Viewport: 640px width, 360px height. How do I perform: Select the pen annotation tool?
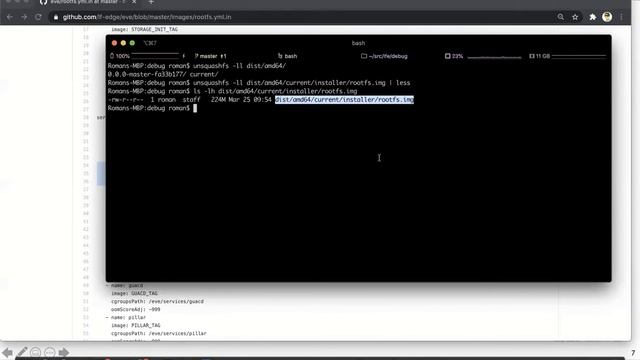pyautogui.click(x=22, y=352)
